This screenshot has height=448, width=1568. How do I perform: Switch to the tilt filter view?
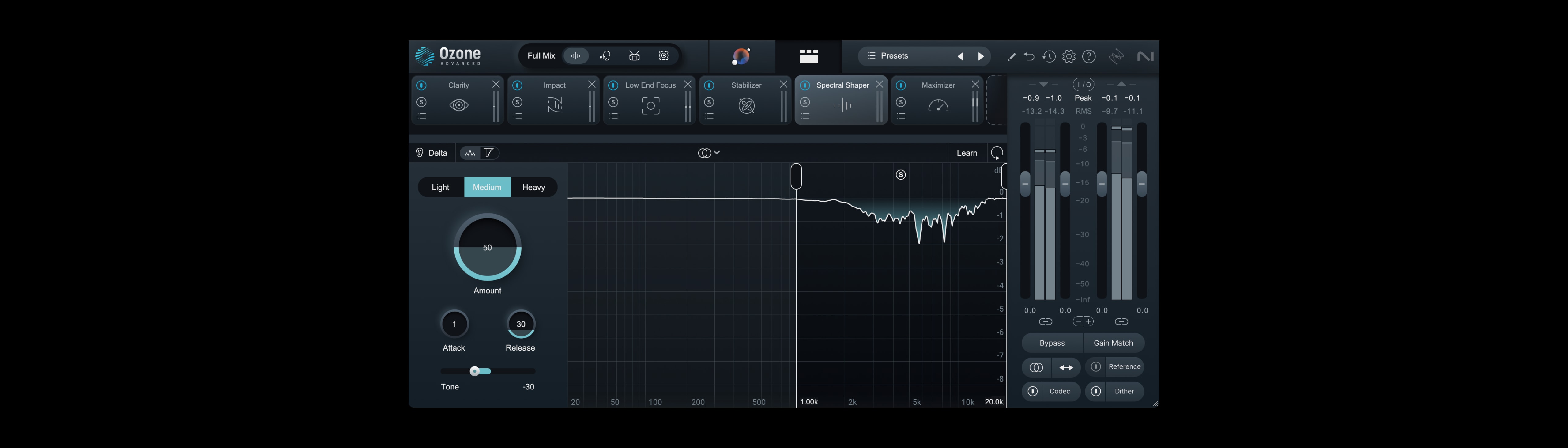point(489,153)
